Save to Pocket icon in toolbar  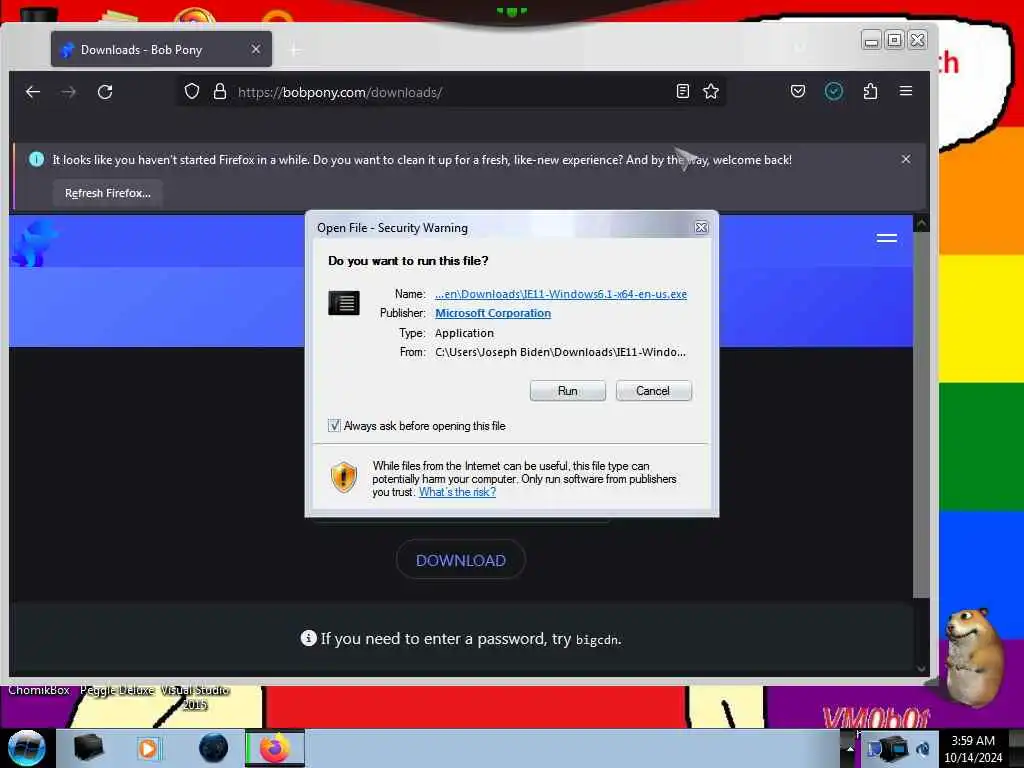pos(797,91)
